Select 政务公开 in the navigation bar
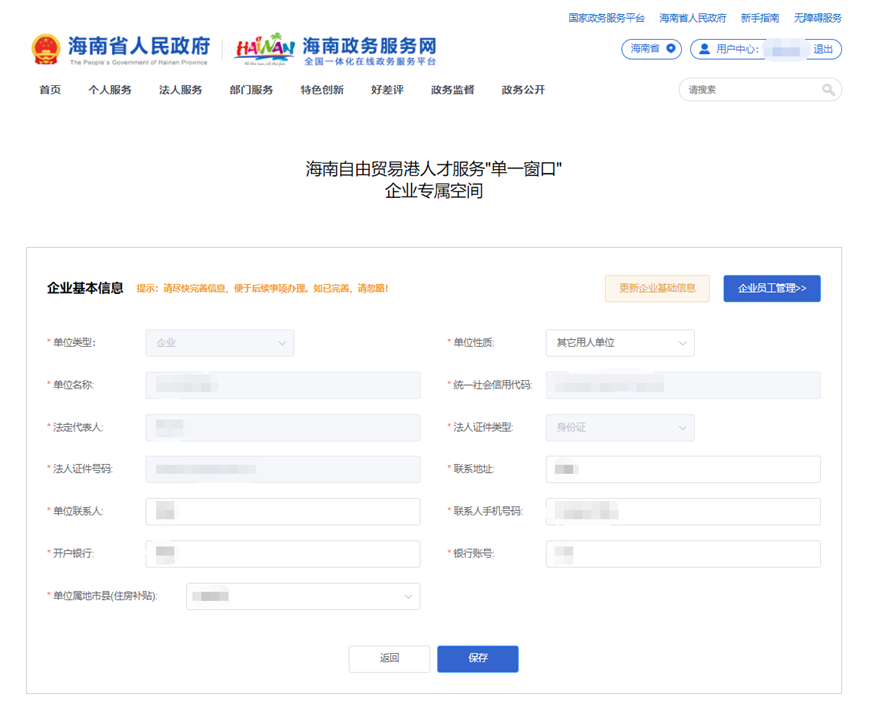This screenshot has height=705, width=869. click(523, 90)
